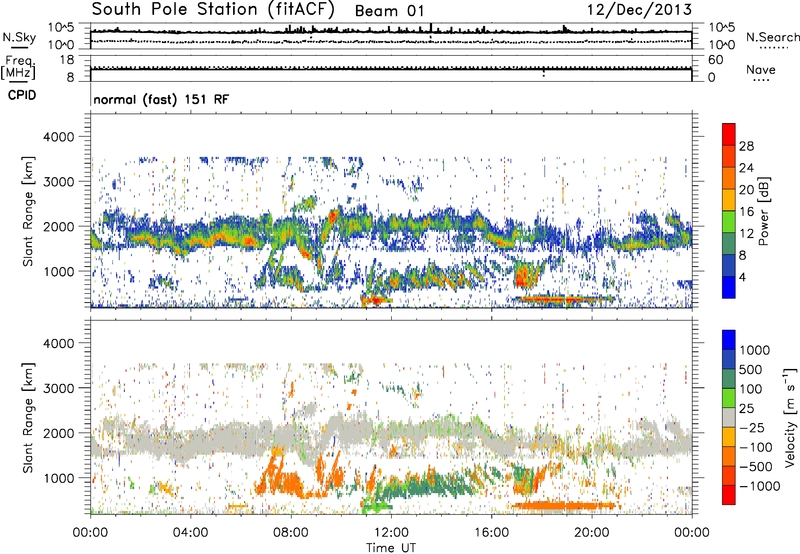Click Velocity colorbar value '-25'
800x554 pixels.
tap(753, 428)
